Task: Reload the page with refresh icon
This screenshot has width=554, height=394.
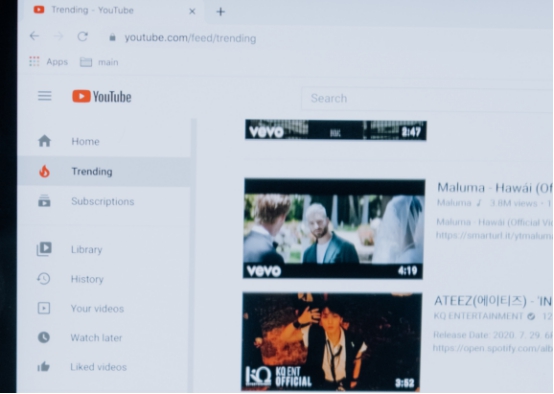Action: tap(83, 36)
